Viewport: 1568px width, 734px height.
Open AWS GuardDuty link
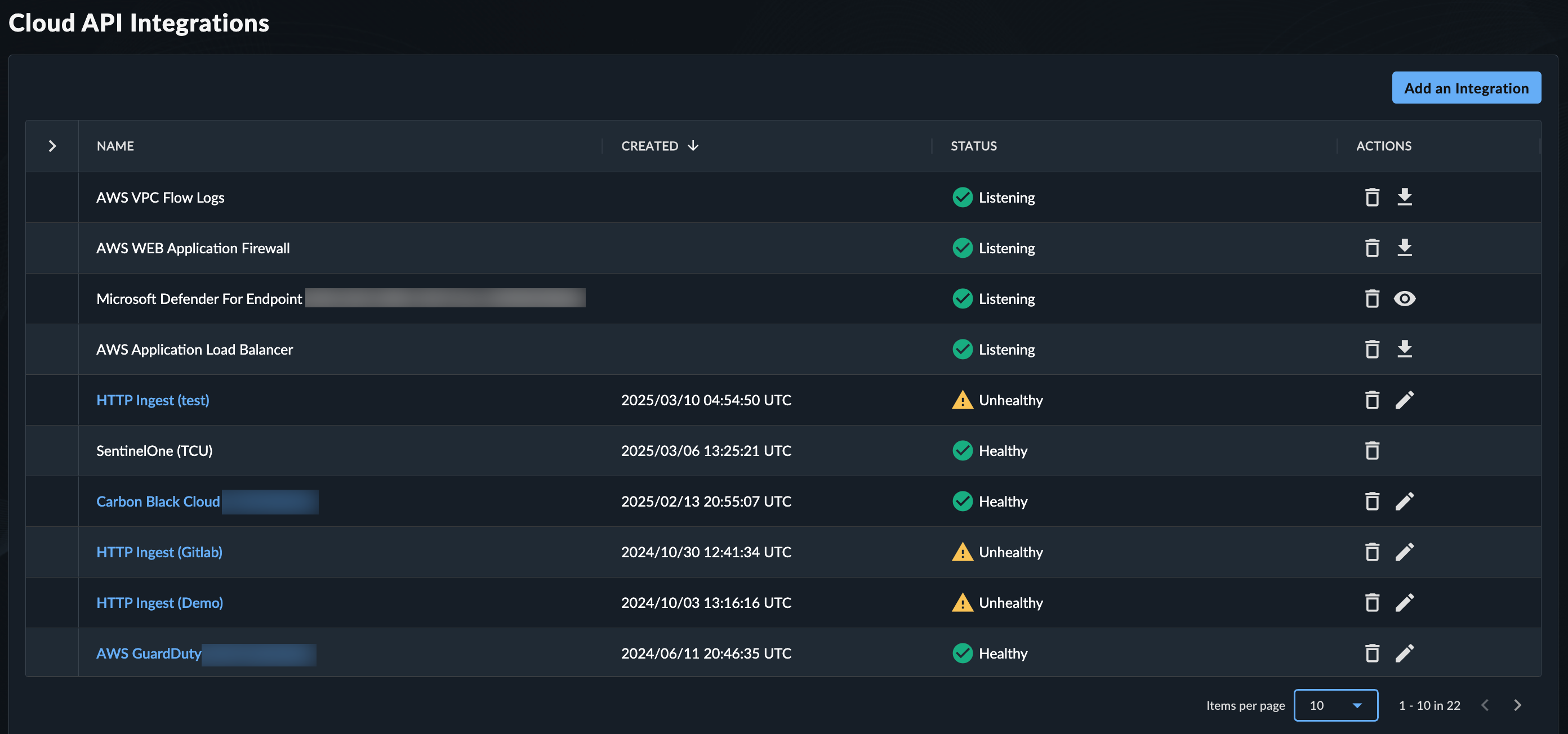[149, 653]
